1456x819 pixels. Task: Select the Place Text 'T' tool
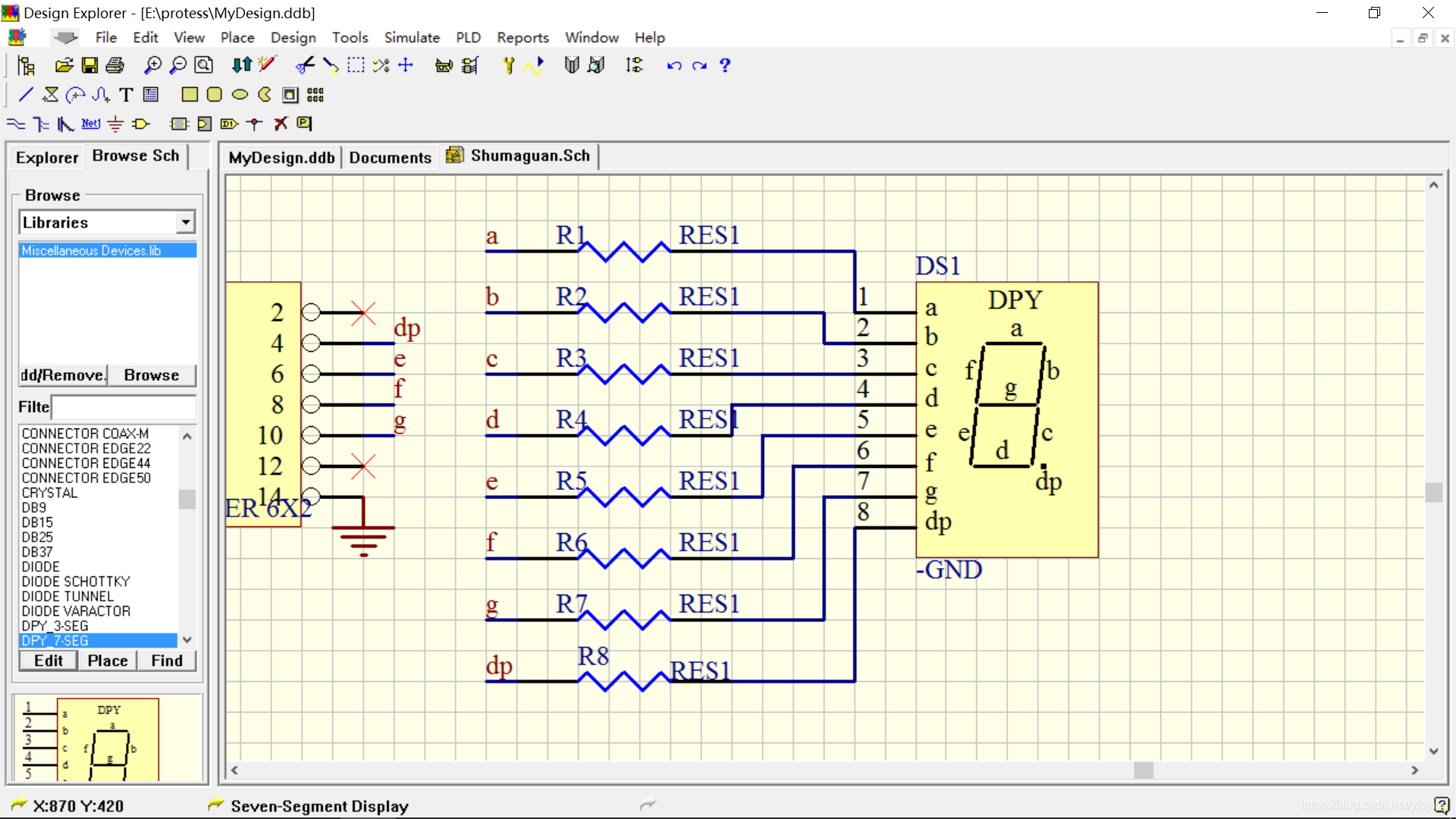coord(126,95)
